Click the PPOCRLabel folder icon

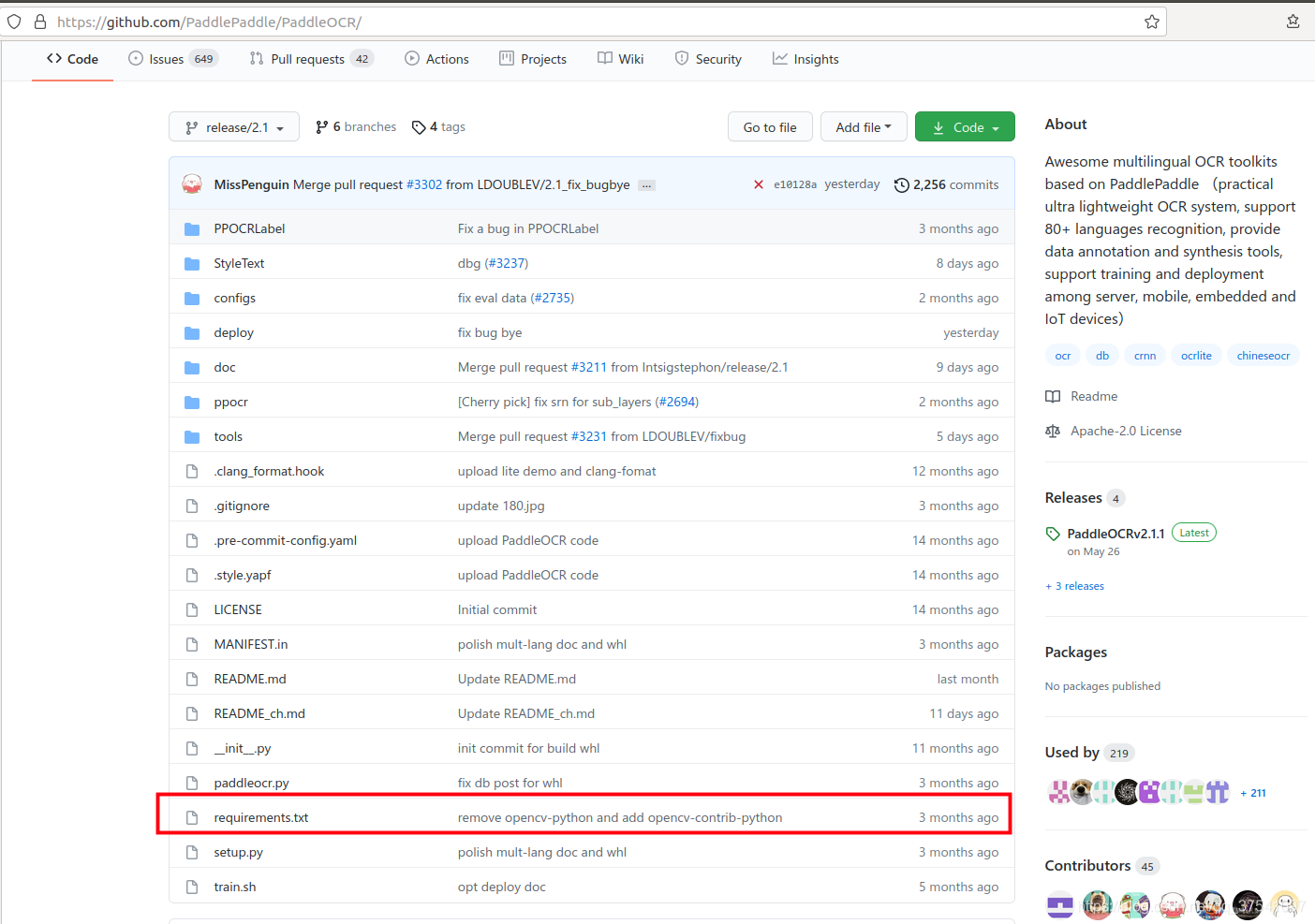coord(192,228)
